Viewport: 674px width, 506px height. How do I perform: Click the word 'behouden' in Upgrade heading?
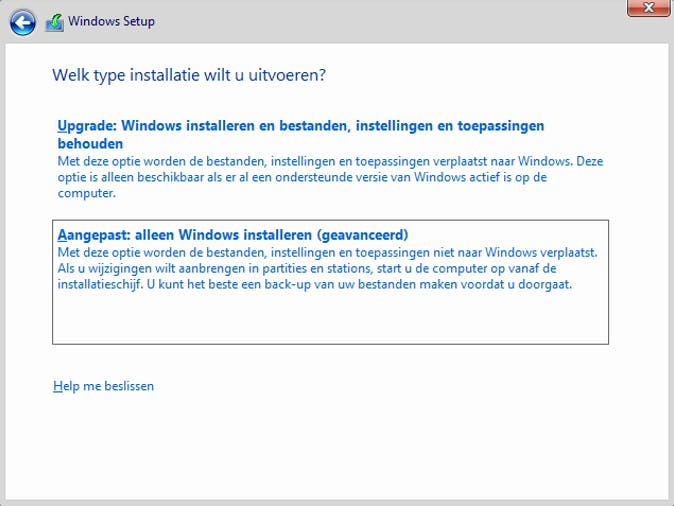91,144
